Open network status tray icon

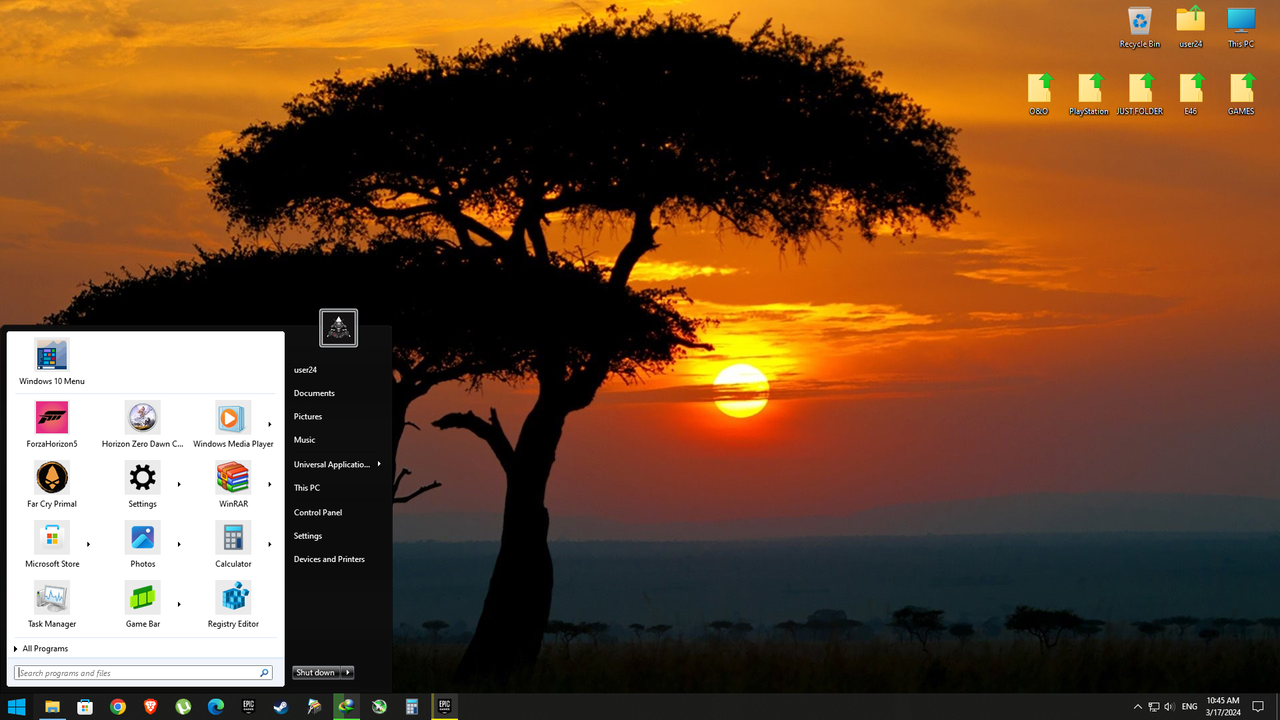[1153, 707]
